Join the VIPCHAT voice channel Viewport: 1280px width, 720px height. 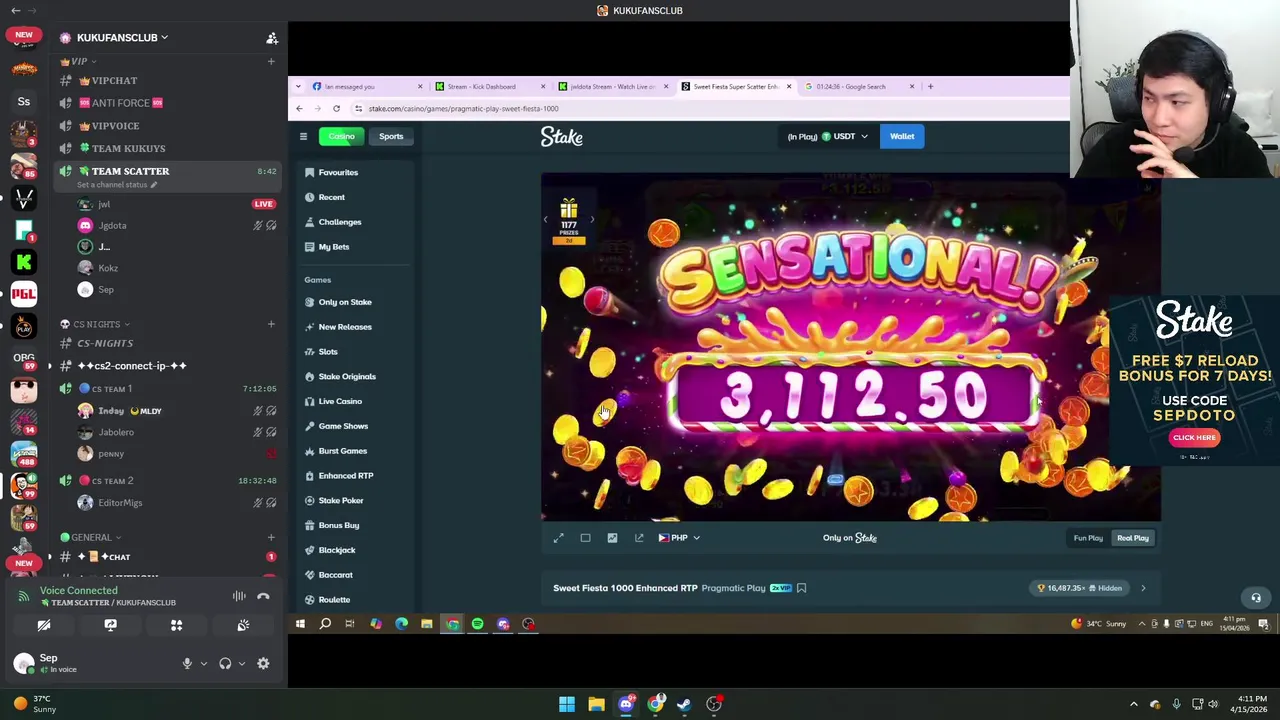(x=168, y=80)
